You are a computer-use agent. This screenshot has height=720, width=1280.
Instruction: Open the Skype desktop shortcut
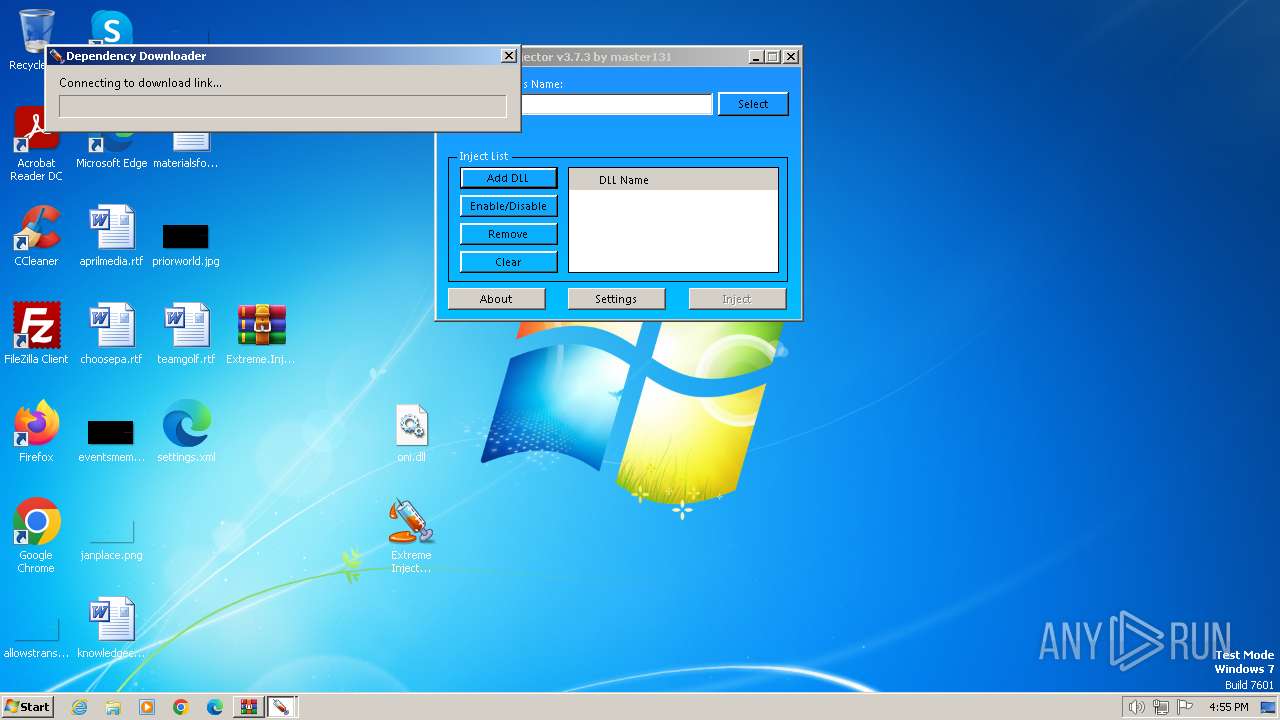[111, 27]
